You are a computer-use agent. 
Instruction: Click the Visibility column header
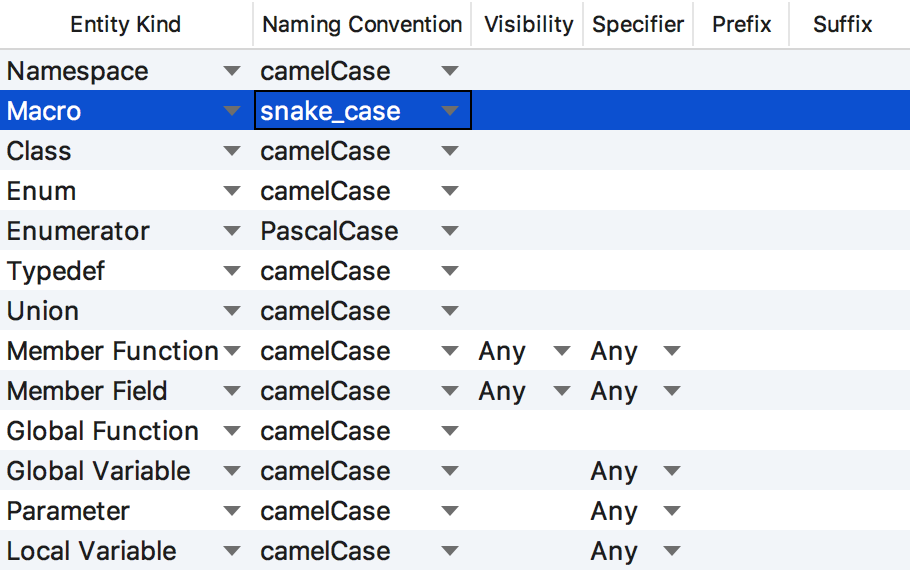point(528,24)
